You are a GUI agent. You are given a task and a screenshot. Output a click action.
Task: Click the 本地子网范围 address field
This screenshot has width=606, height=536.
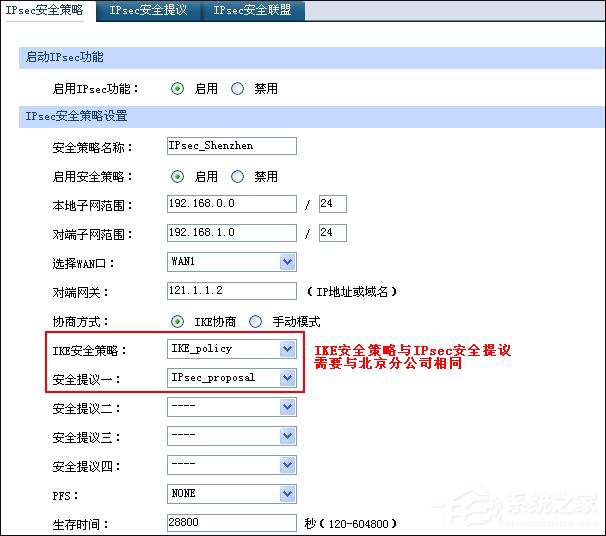click(232, 204)
